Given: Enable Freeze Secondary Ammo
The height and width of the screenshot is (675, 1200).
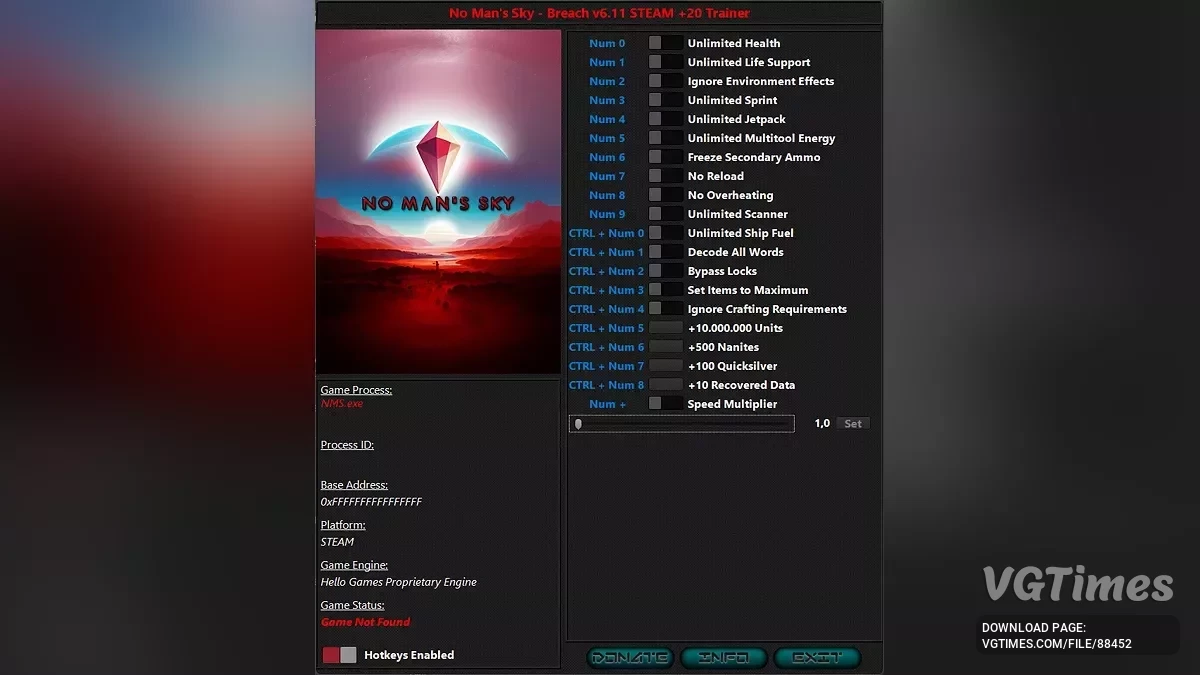Looking at the screenshot, I should (x=665, y=156).
